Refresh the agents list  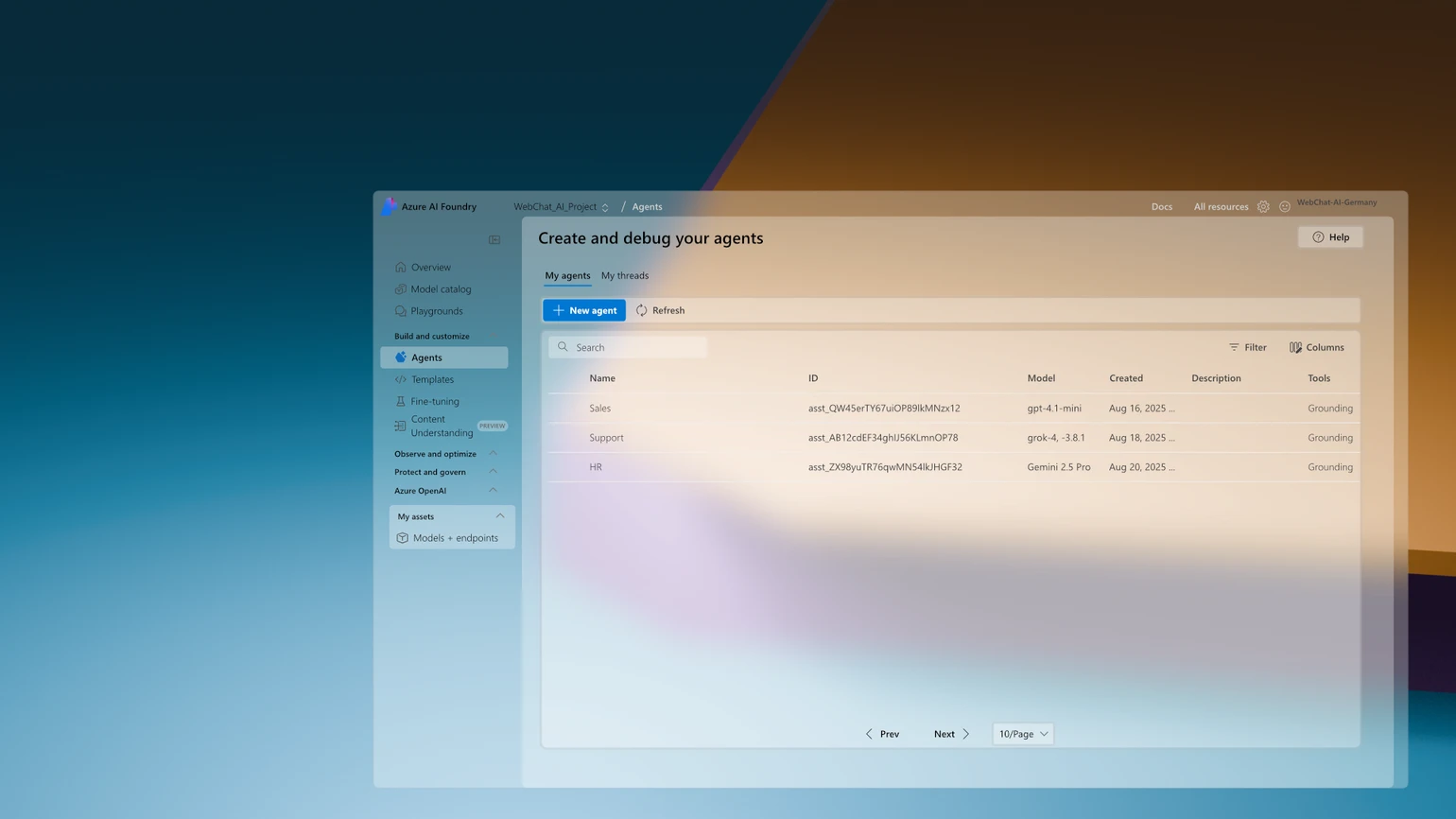tap(660, 310)
